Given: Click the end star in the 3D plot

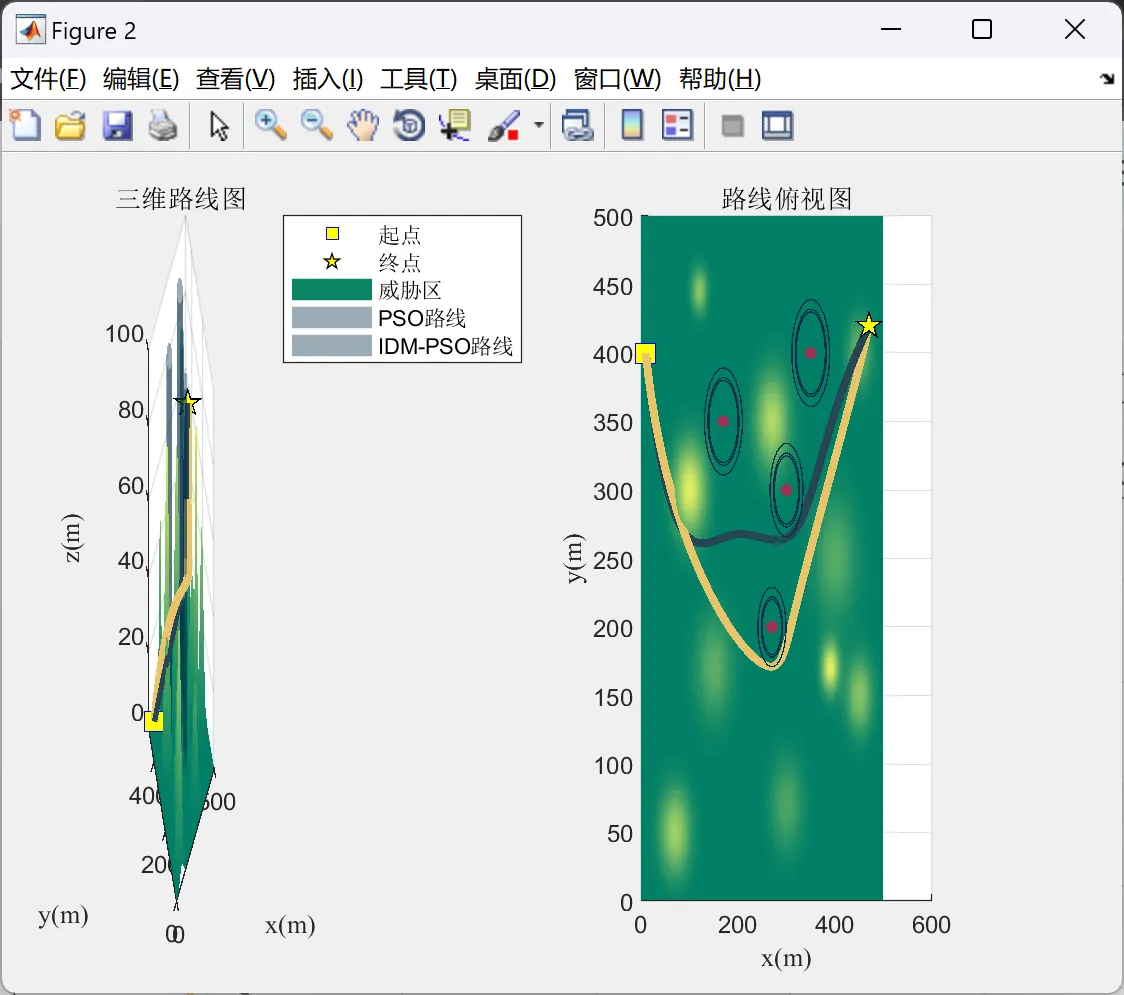Looking at the screenshot, I should [x=189, y=402].
